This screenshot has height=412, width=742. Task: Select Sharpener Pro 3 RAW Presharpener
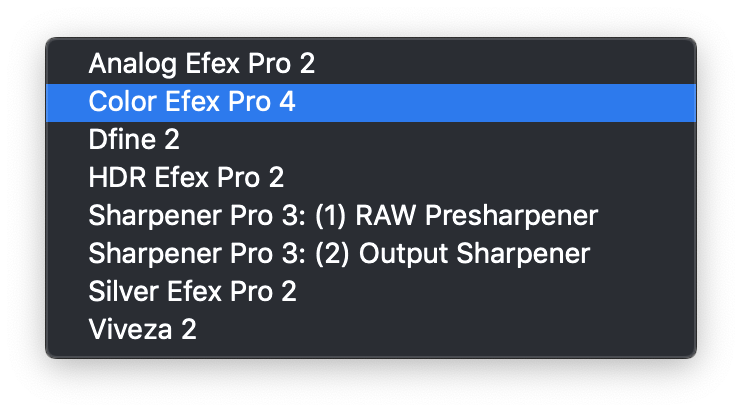coord(342,216)
